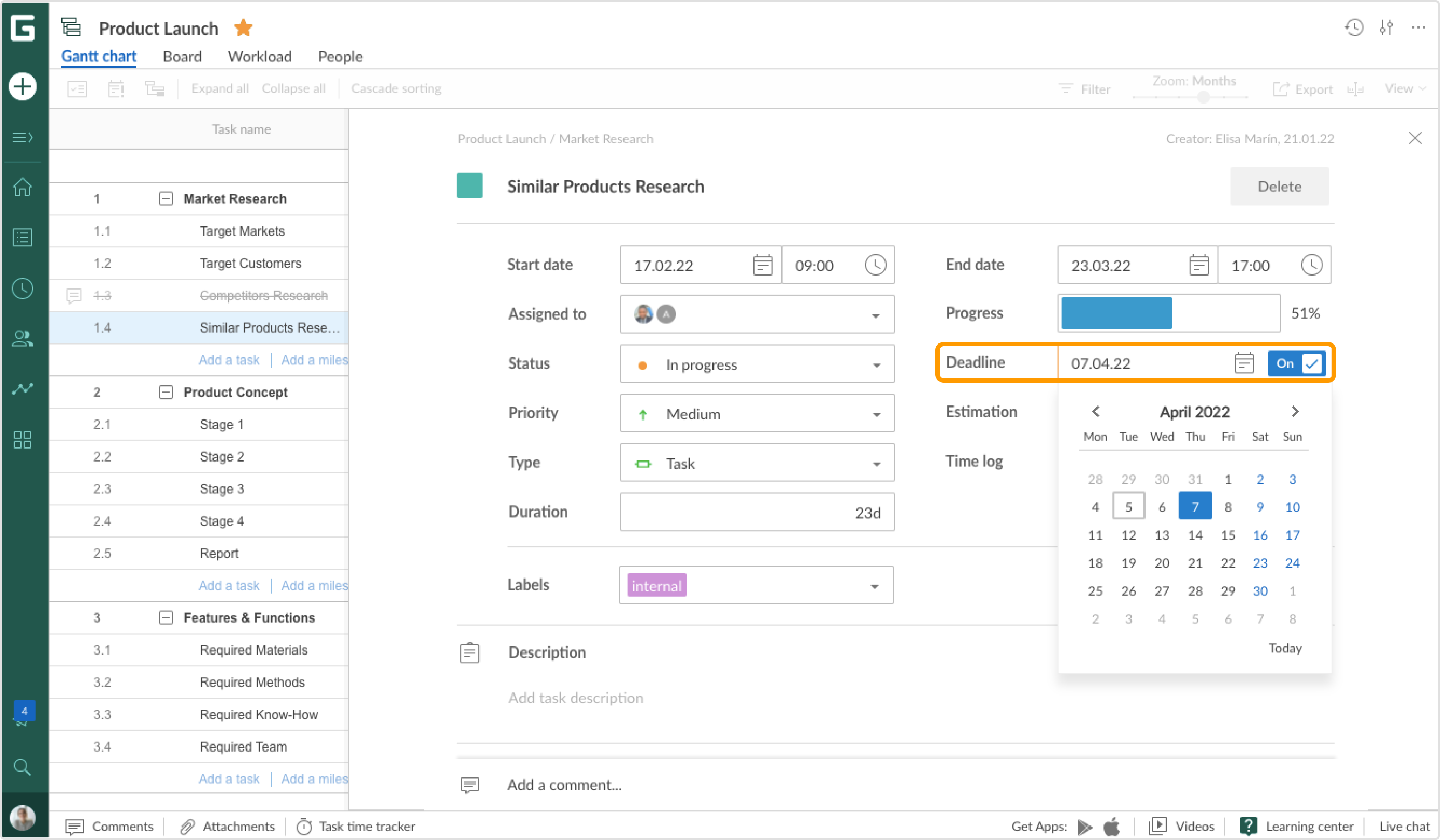Toggle the Deadline On switch
This screenshot has height=840, width=1440.
1295,363
